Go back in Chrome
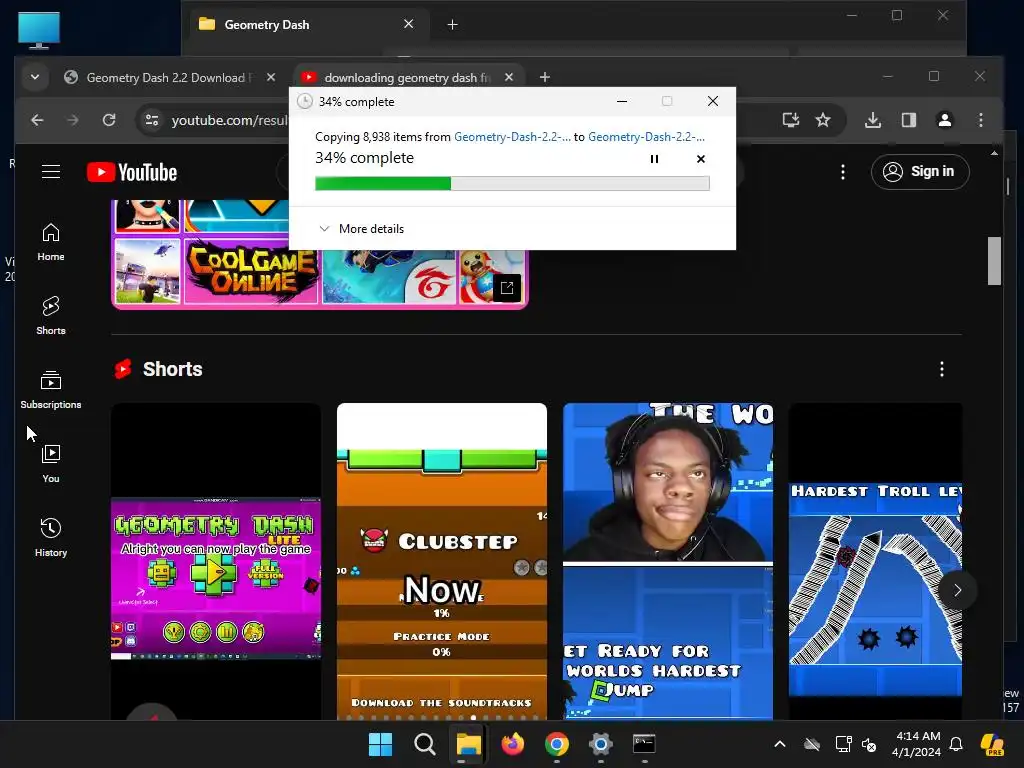1024x768 pixels. (x=37, y=120)
